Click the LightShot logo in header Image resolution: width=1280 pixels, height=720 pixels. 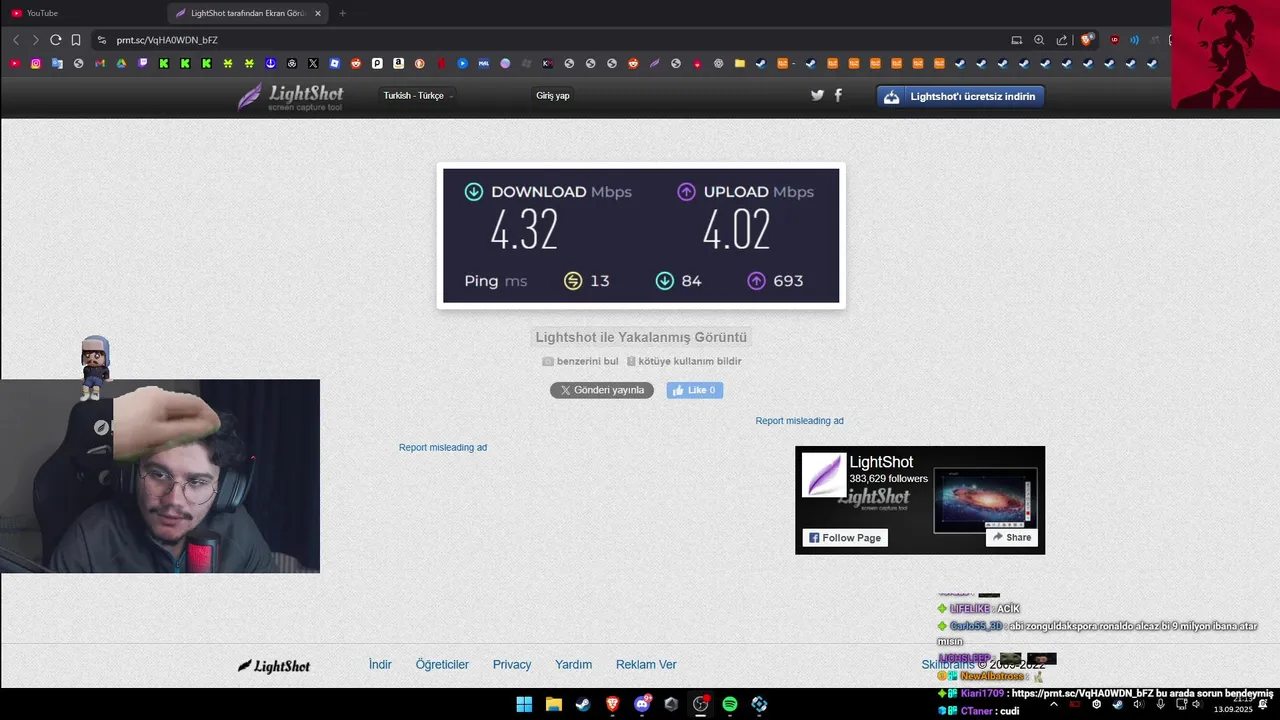(291, 96)
